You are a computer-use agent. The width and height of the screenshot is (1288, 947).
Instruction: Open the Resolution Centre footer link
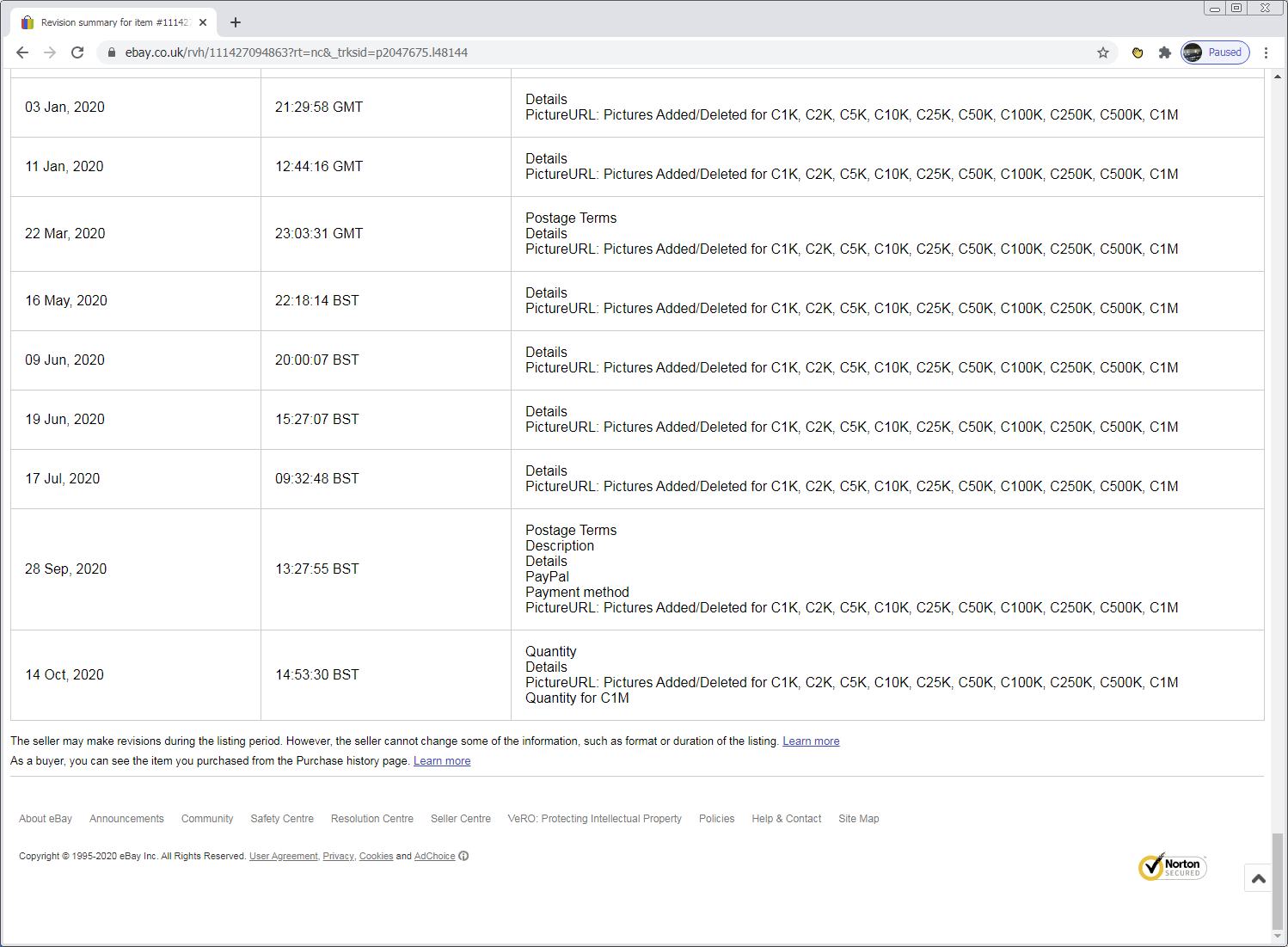371,819
